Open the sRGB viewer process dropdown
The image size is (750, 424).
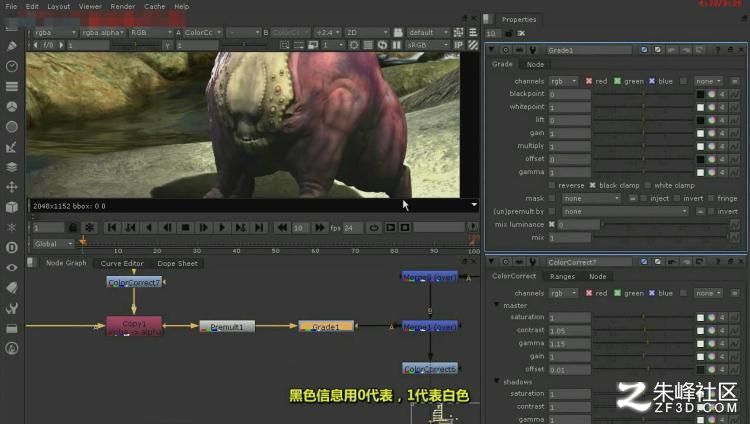click(x=427, y=45)
